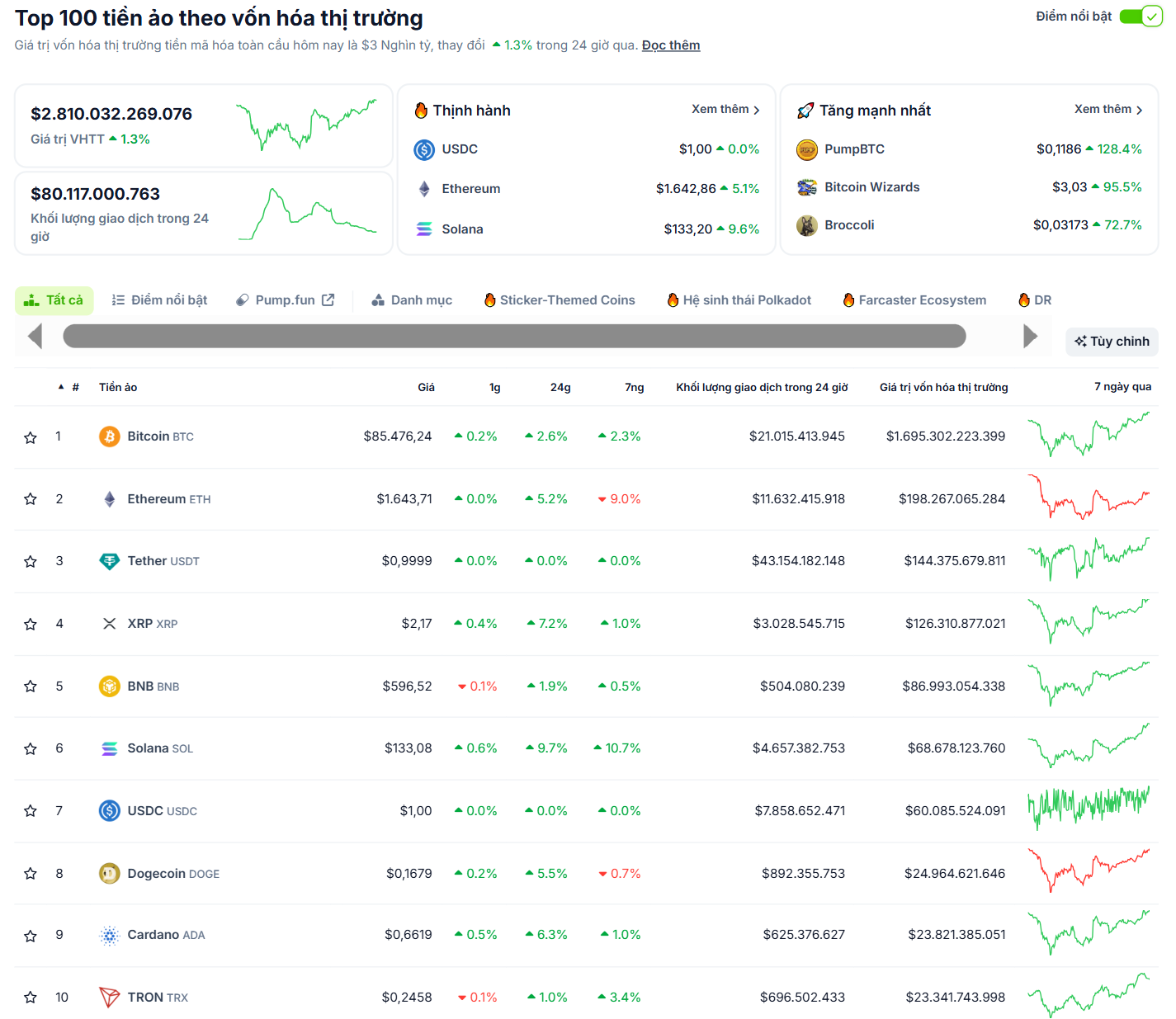The image size is (1176, 1019).
Task: Open the Sticker-Themed Coins tab
Action: [x=560, y=300]
